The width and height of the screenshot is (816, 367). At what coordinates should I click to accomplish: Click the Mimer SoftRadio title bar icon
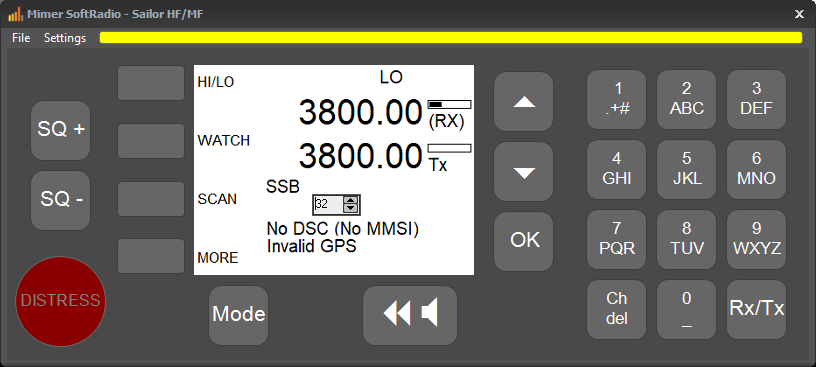tap(15, 14)
